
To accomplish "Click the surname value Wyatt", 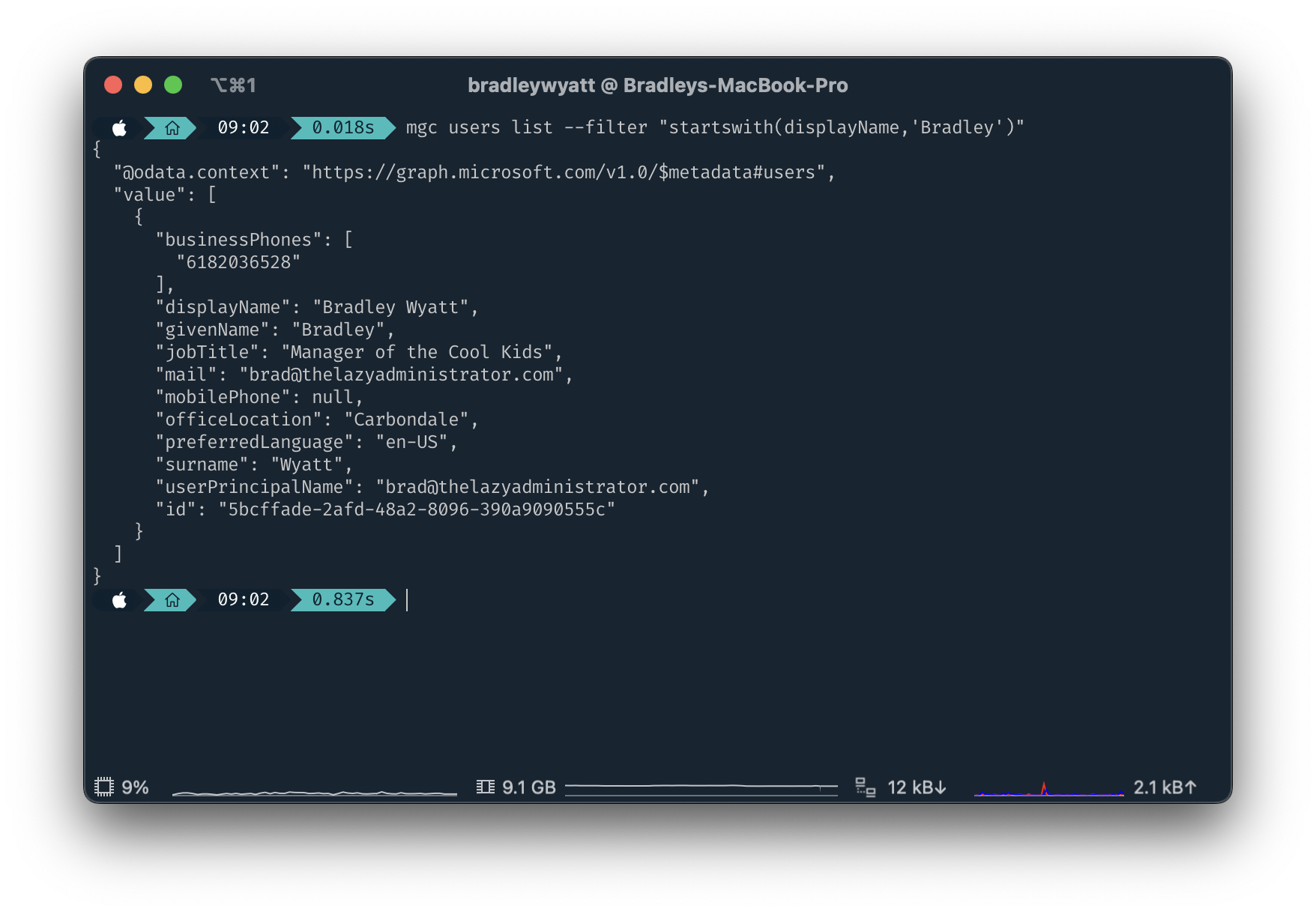I will [x=306, y=464].
